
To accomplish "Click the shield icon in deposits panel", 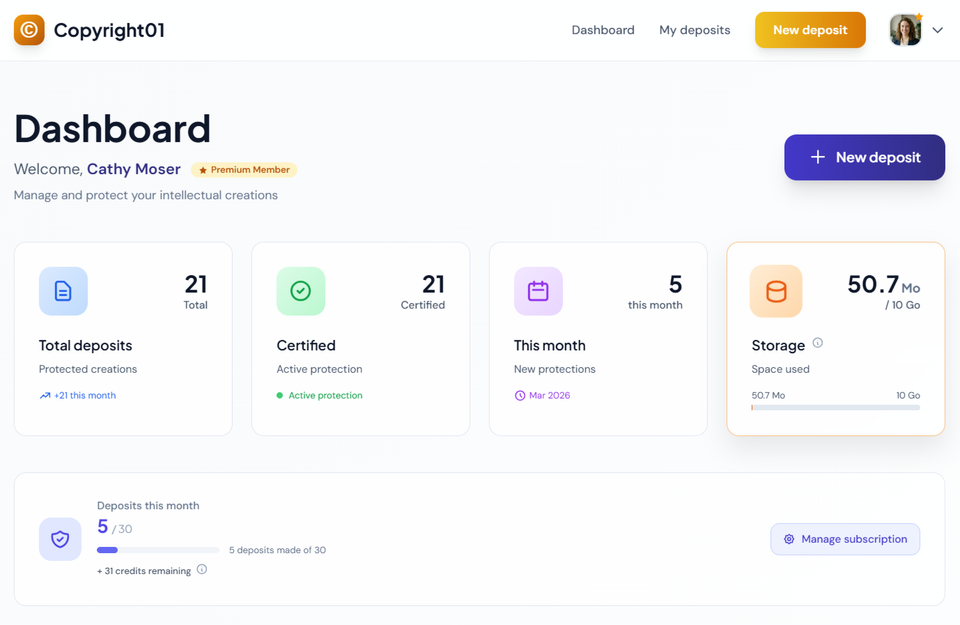I will (60, 539).
